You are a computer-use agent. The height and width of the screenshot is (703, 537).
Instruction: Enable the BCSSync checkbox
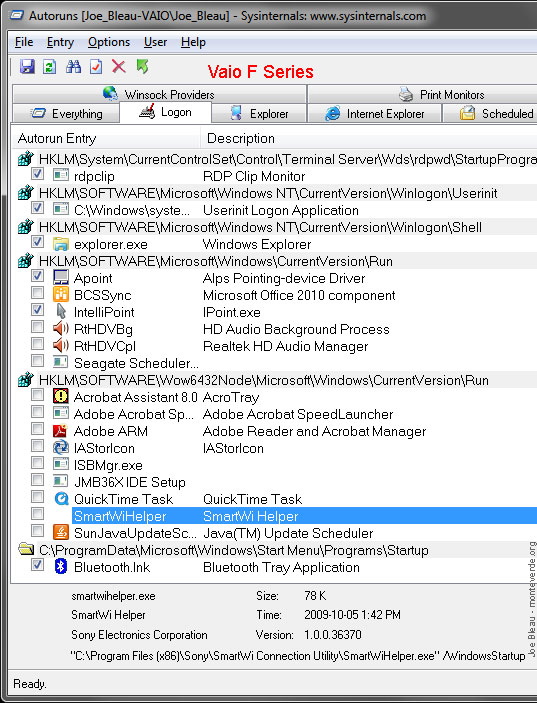click(37, 293)
